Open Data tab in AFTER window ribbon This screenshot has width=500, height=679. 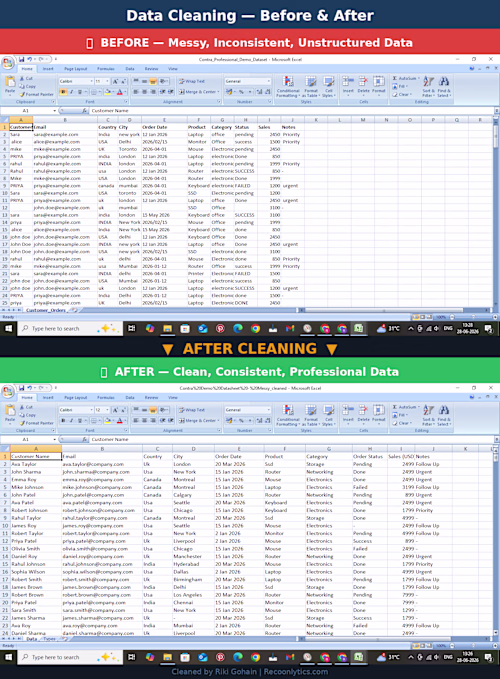130,398
